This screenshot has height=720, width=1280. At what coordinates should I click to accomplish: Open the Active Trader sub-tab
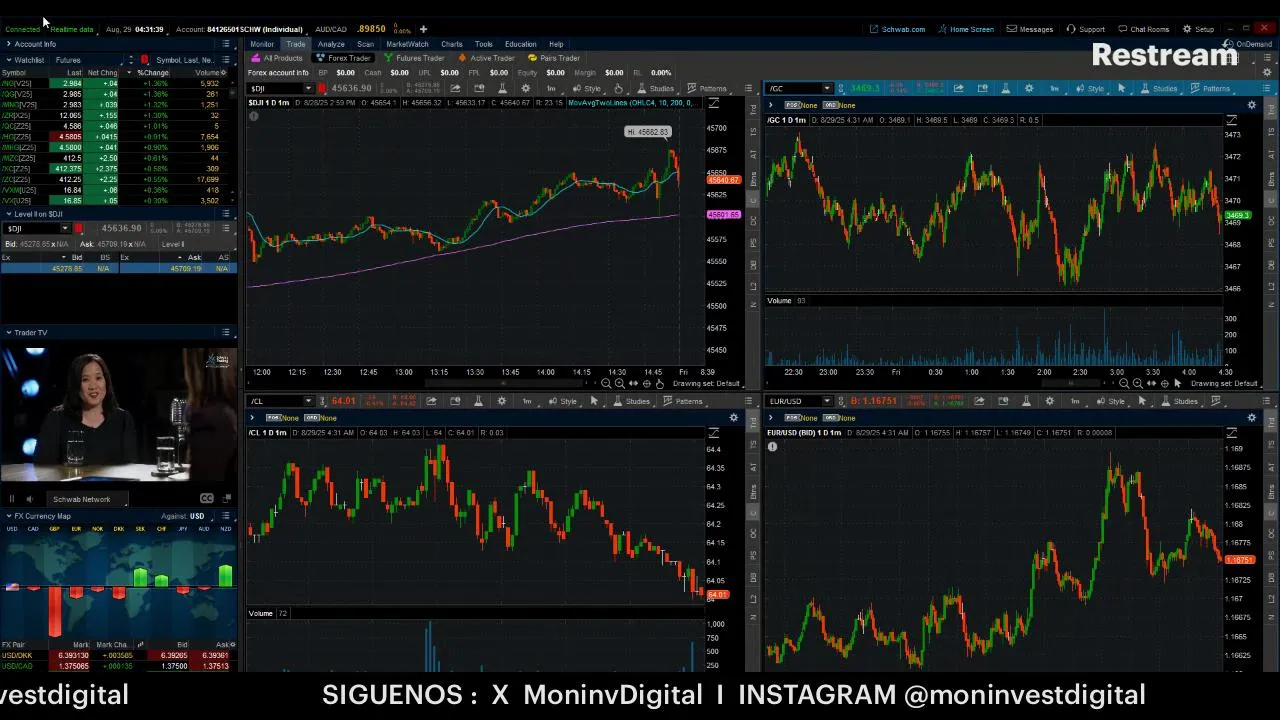click(x=486, y=58)
